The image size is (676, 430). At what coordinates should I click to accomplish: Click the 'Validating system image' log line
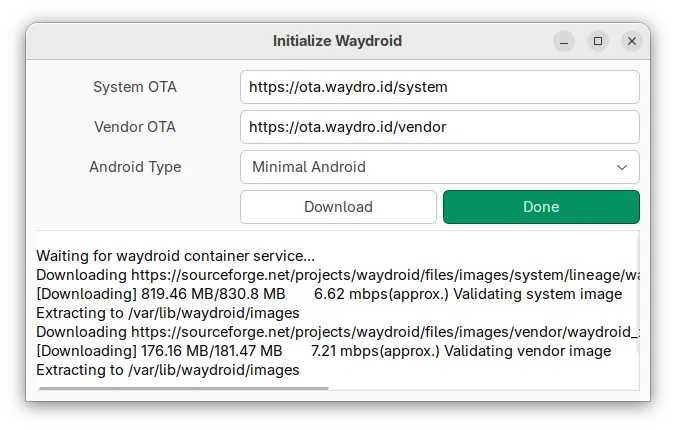[x=533, y=294]
